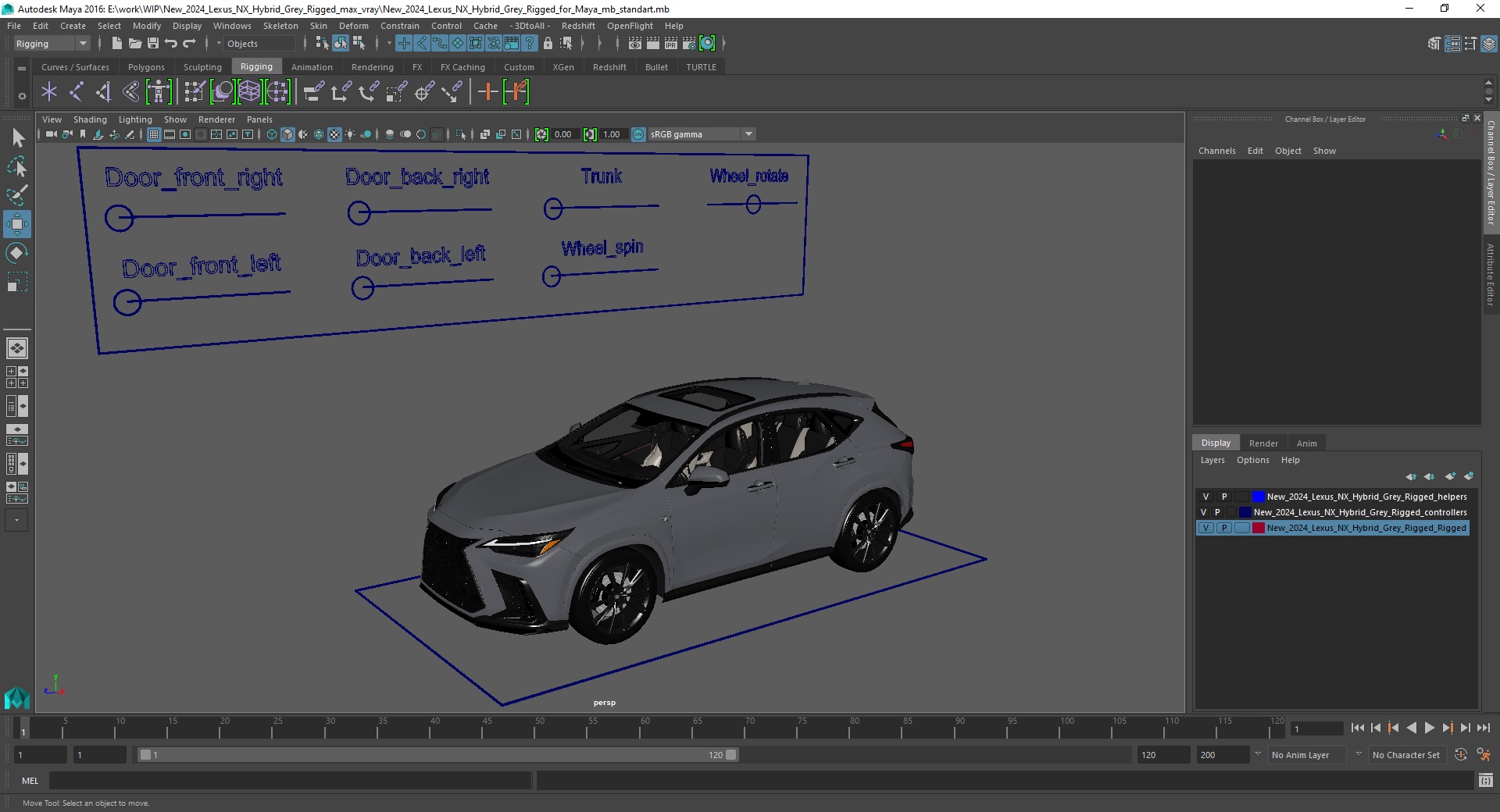
Task: Click the Aim Constraint shelf icon
Action: (424, 92)
